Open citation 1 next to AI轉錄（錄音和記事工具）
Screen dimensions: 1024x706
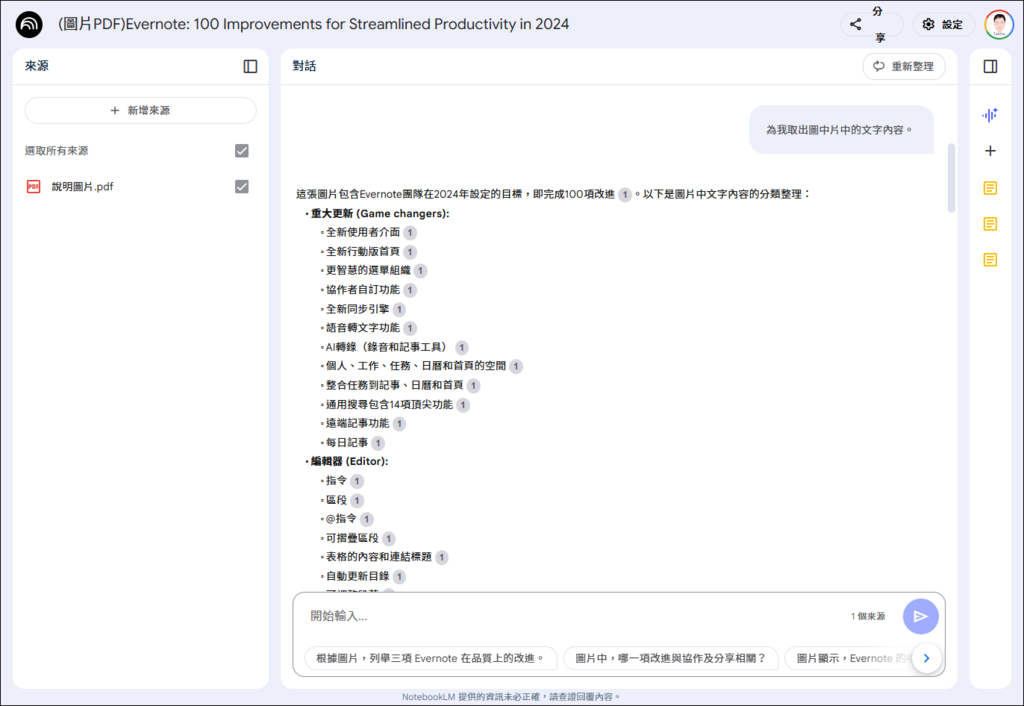[x=461, y=347]
